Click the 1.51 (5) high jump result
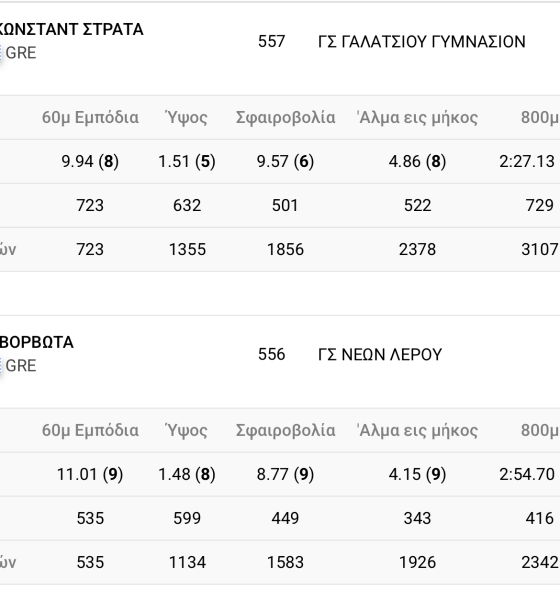Viewport: 560px width, 600px height. click(x=187, y=161)
